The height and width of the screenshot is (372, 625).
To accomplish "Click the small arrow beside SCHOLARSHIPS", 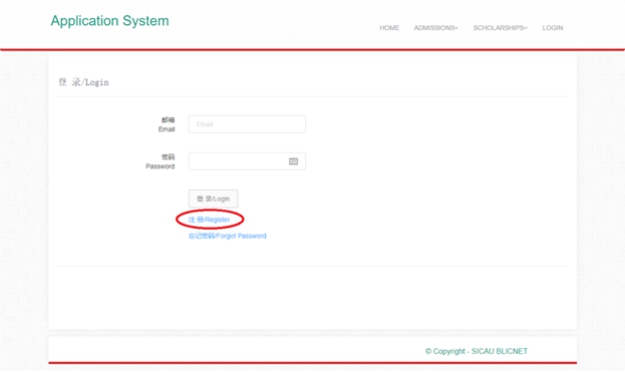I will (x=526, y=28).
